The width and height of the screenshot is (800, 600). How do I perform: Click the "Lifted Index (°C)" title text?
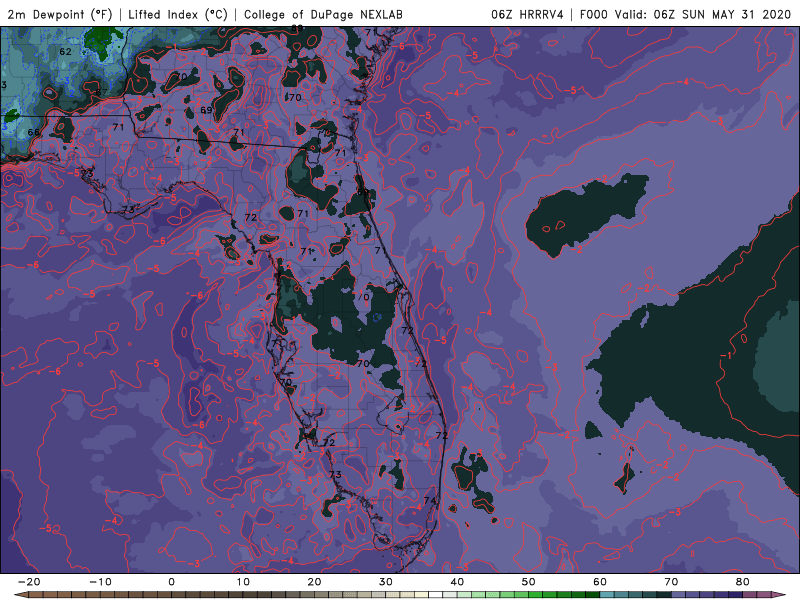point(178,14)
